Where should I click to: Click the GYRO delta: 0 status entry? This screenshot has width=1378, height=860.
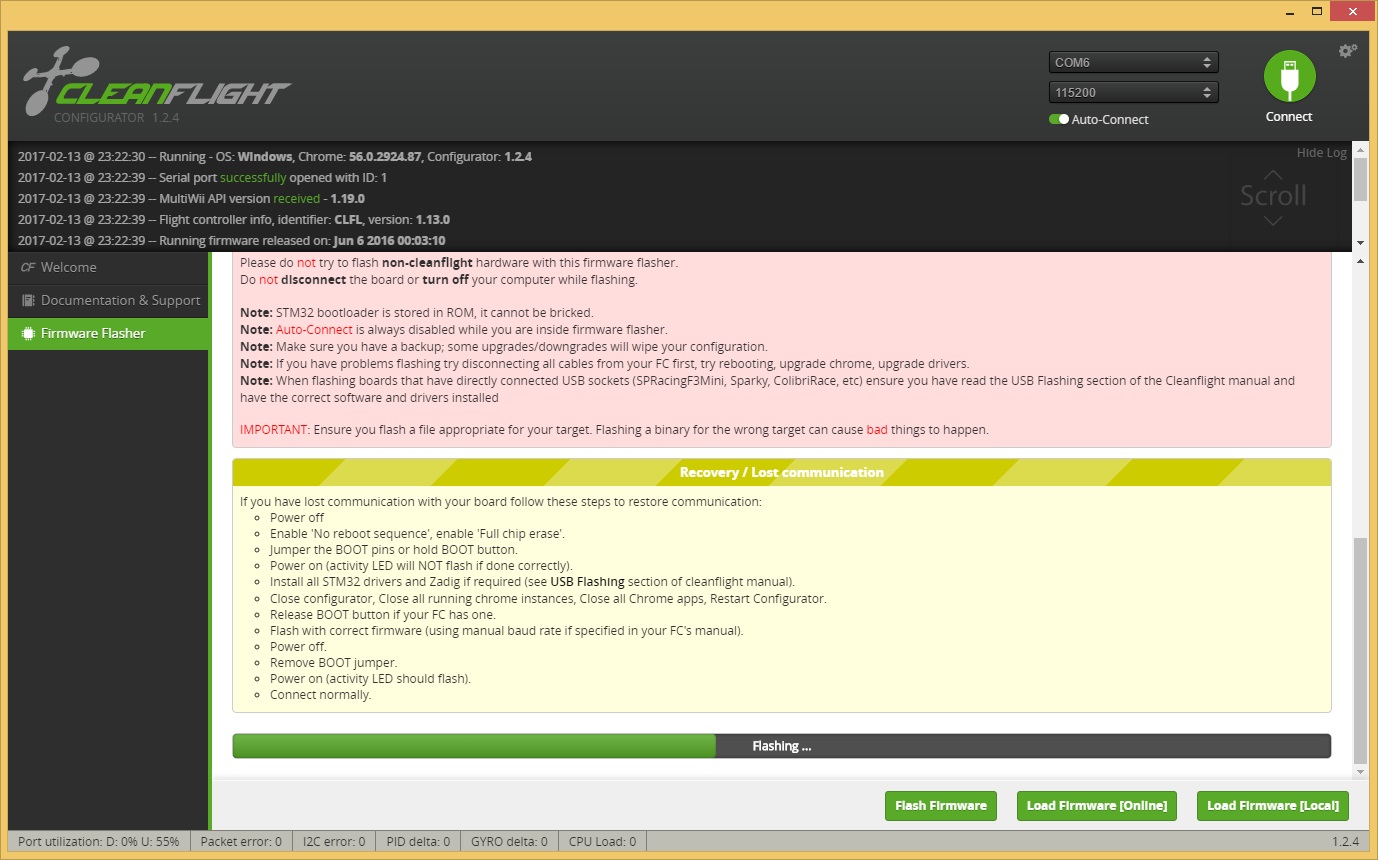[x=508, y=842]
